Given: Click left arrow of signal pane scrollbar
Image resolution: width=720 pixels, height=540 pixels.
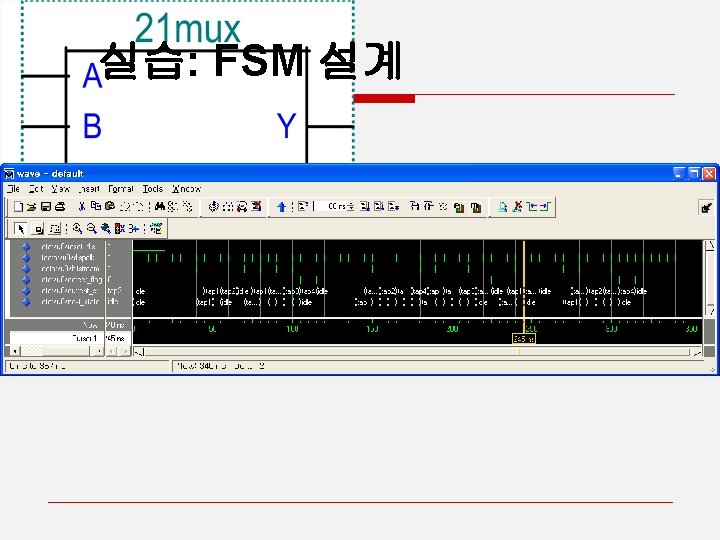Looking at the screenshot, I should tap(16, 351).
